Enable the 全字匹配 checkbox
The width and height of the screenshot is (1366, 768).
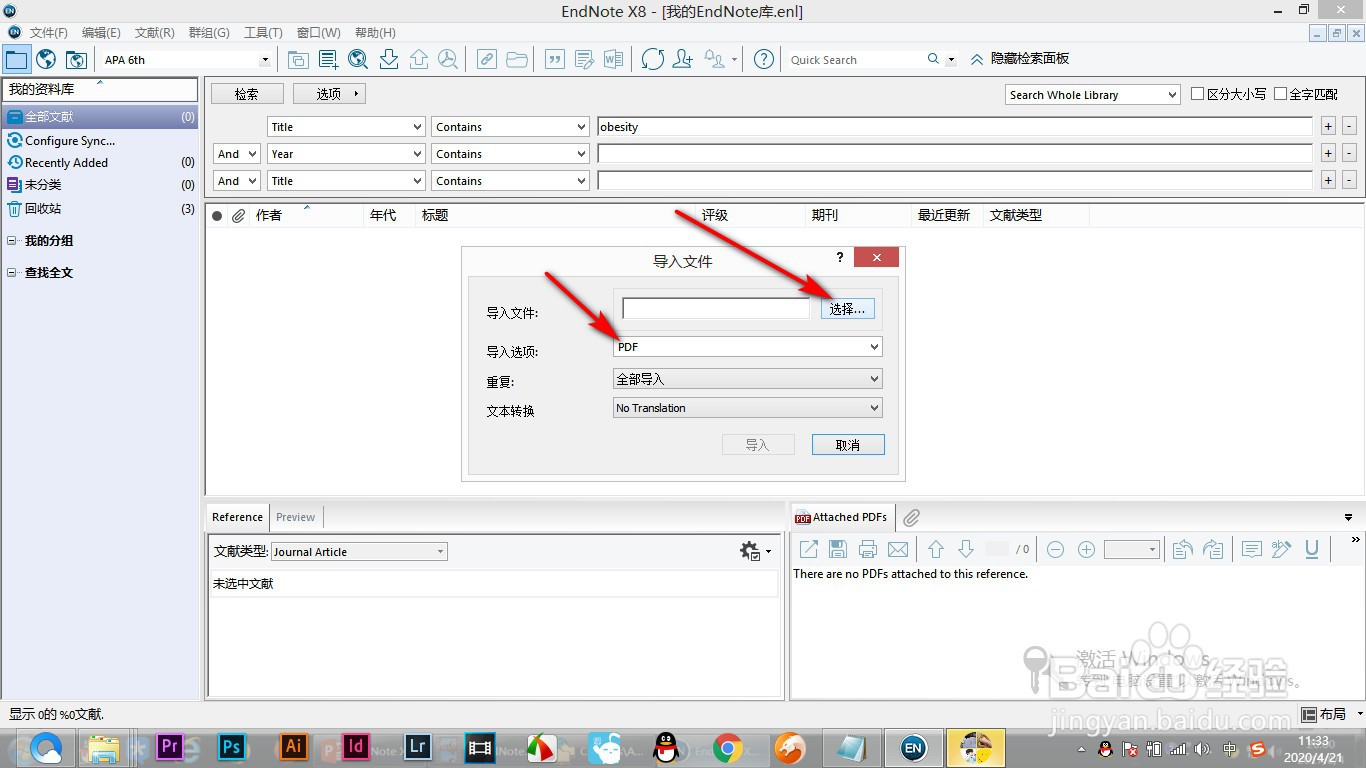1280,94
